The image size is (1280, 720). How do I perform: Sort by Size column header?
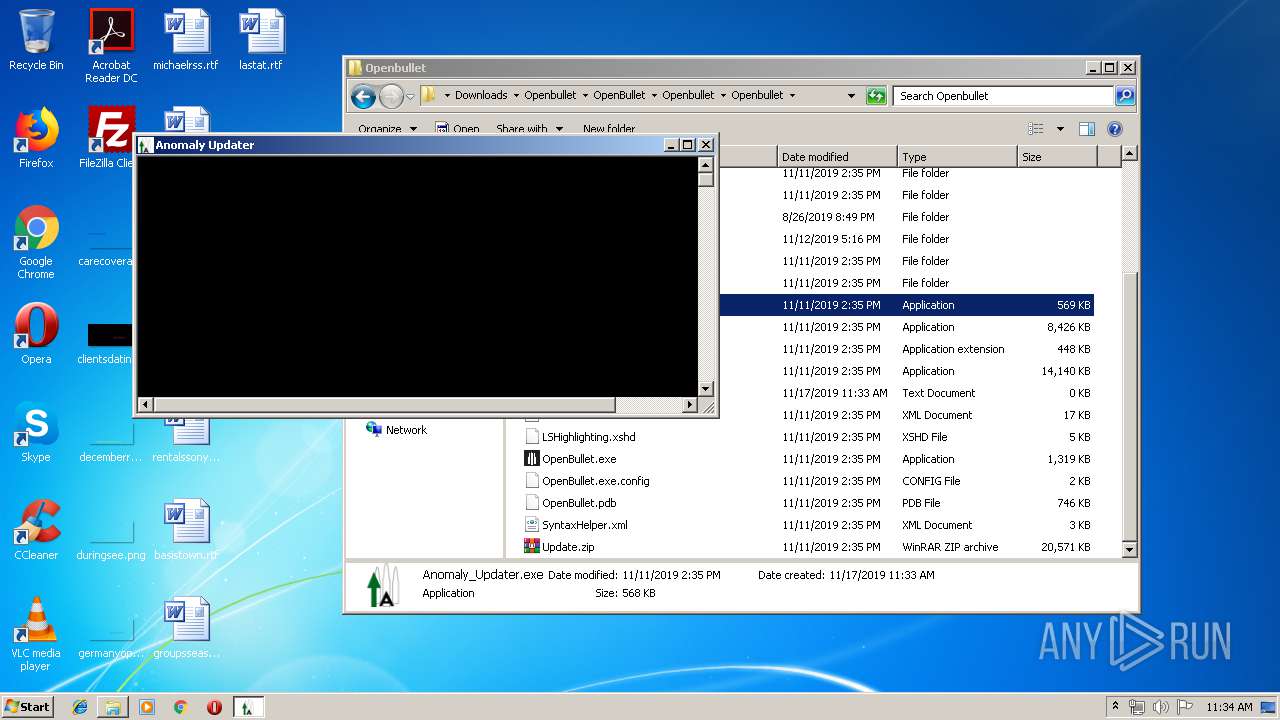(1057, 157)
